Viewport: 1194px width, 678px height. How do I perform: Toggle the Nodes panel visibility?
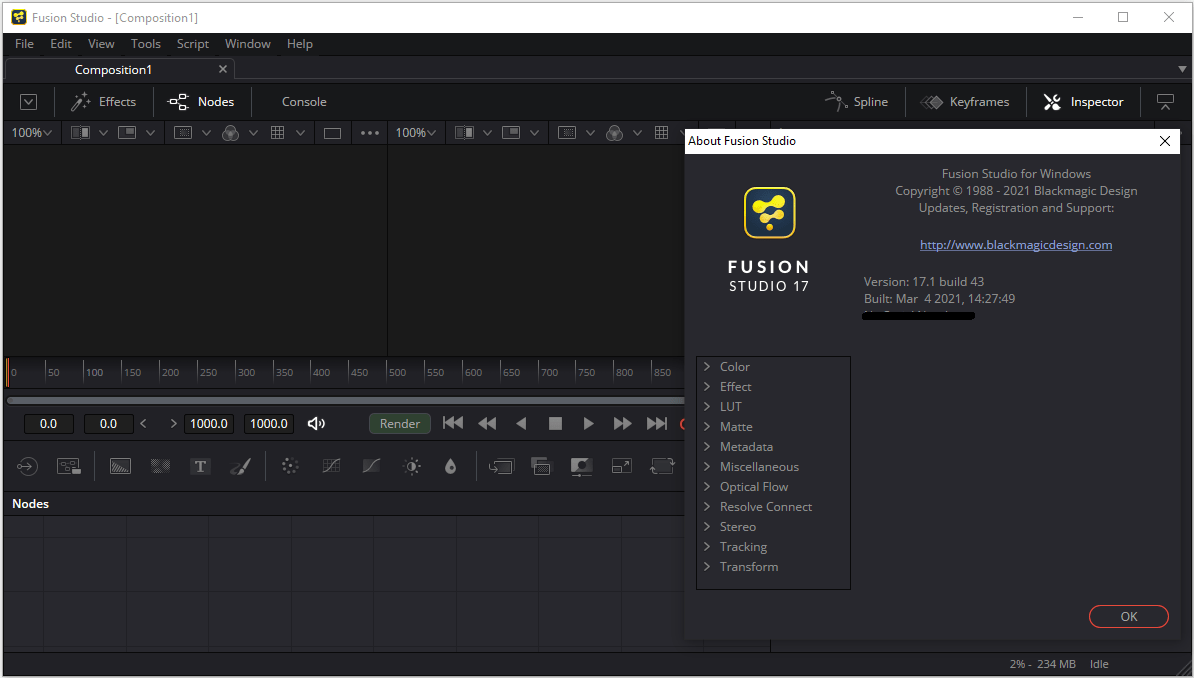coord(201,102)
